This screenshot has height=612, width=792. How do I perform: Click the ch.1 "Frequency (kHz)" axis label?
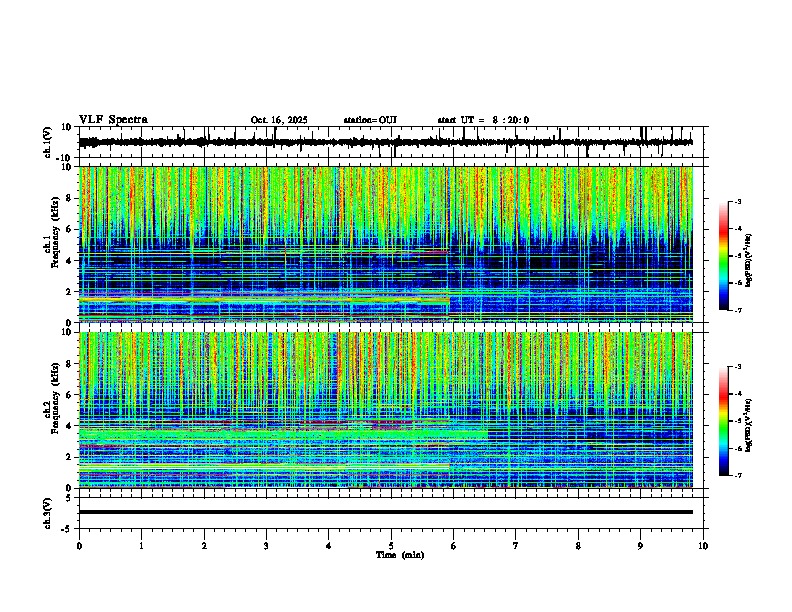[53, 233]
